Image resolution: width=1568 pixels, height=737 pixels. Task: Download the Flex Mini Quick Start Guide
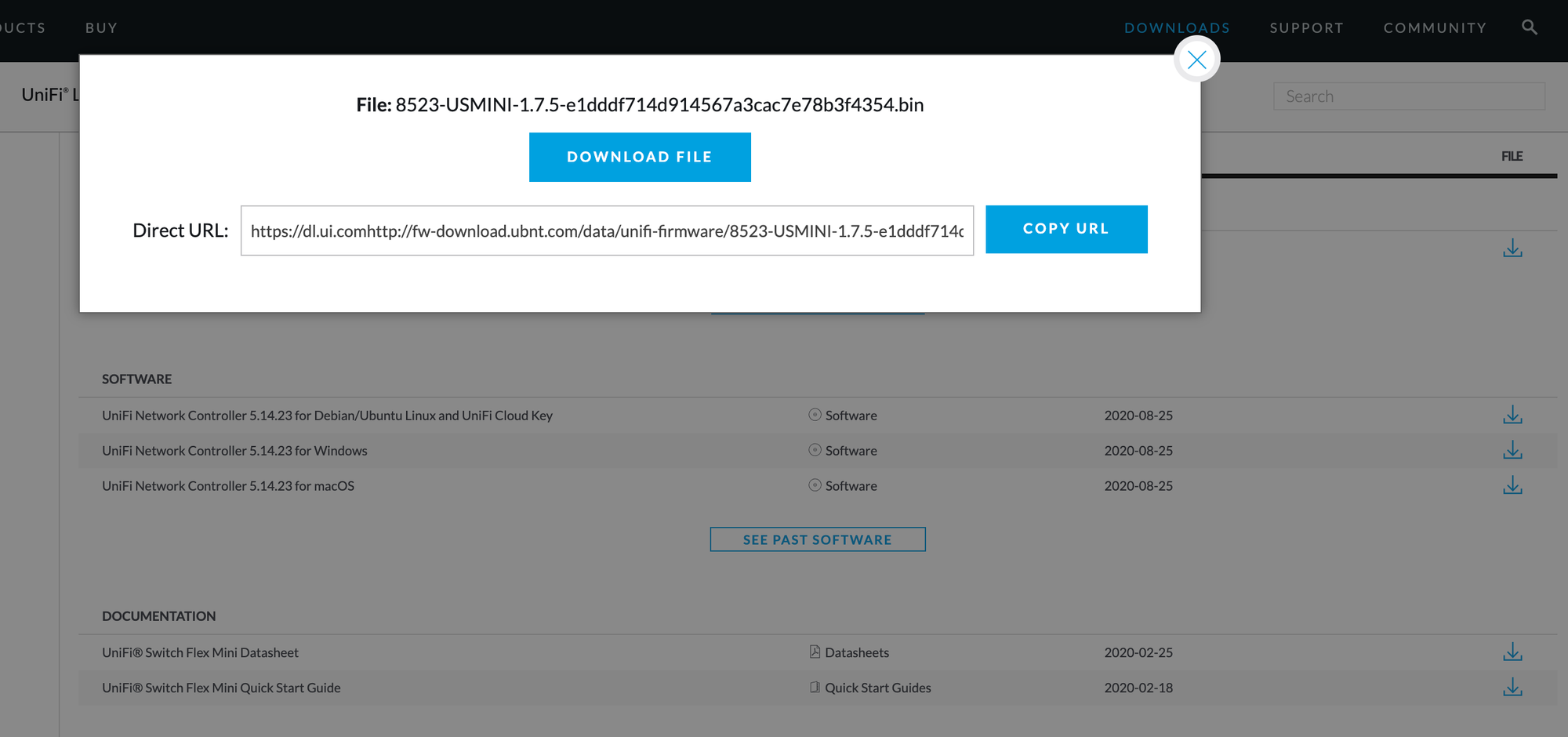click(x=1512, y=688)
